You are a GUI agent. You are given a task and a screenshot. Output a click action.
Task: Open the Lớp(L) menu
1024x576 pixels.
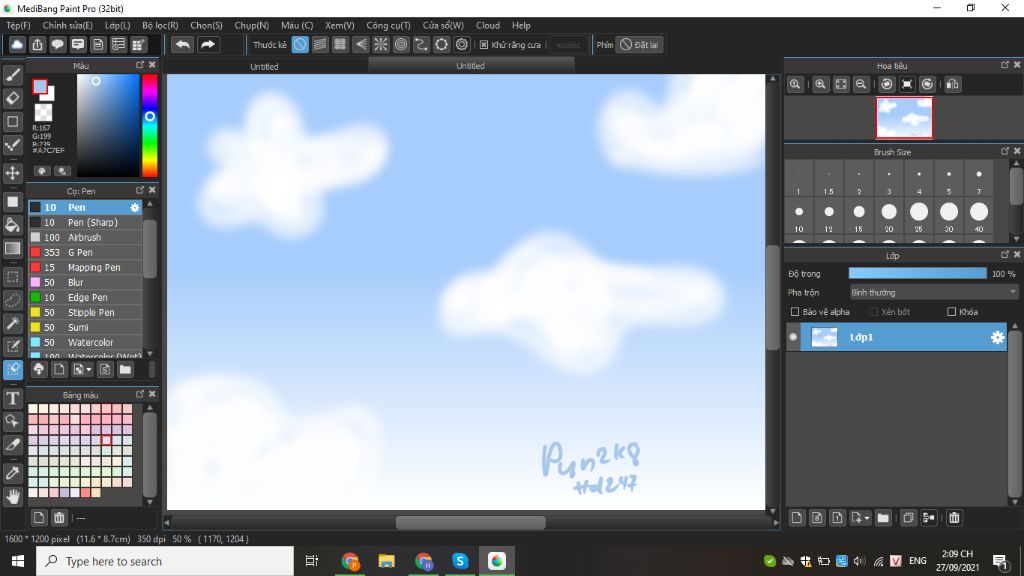click(x=118, y=25)
